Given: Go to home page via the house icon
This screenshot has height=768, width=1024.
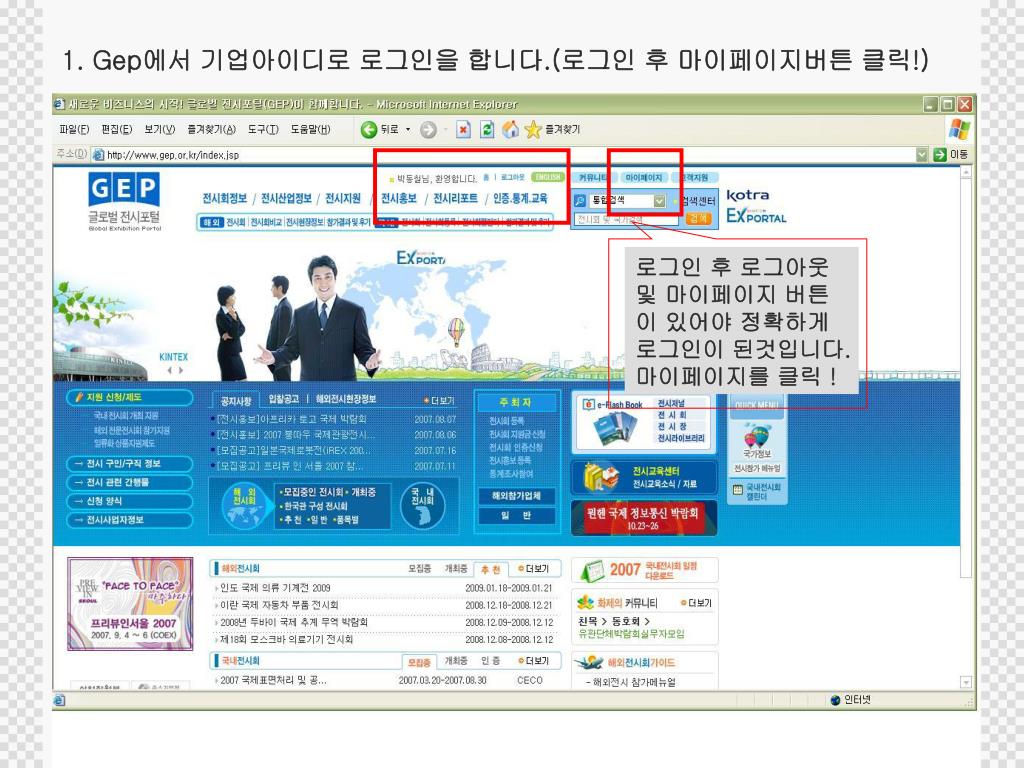Looking at the screenshot, I should coord(511,129).
